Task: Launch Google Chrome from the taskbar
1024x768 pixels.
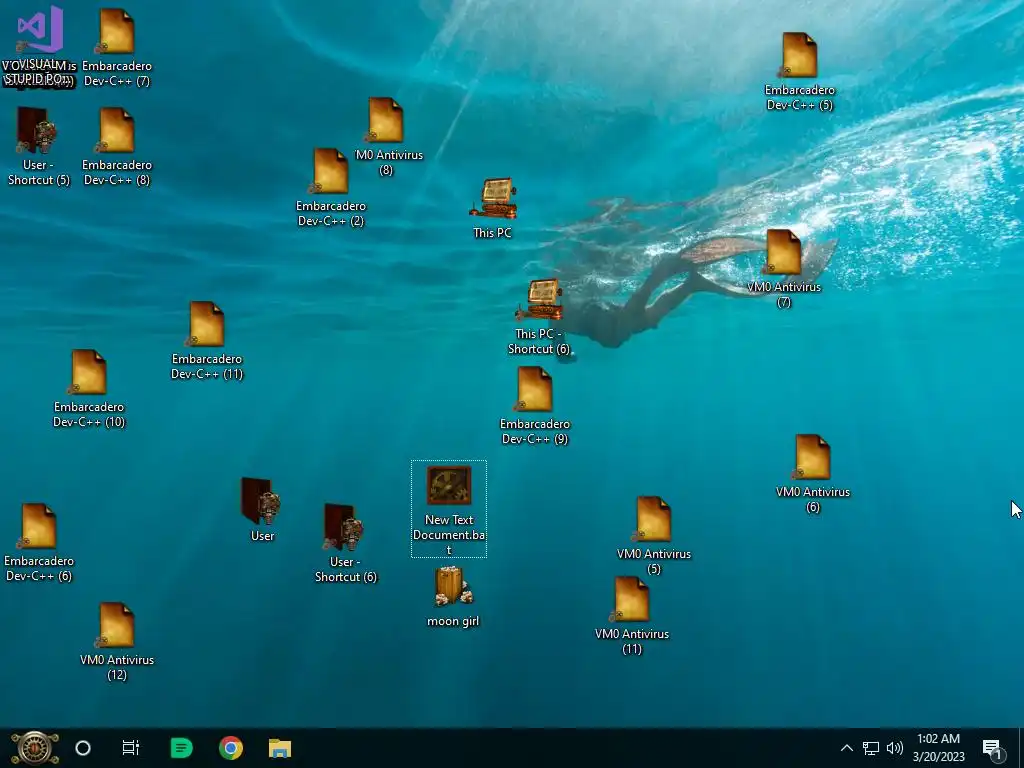Action: pyautogui.click(x=231, y=748)
